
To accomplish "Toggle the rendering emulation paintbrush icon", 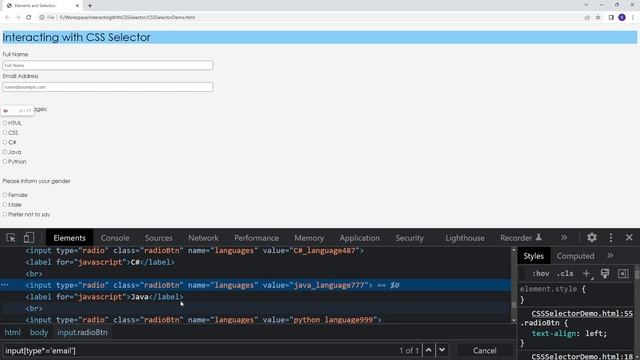I will coord(605,273).
